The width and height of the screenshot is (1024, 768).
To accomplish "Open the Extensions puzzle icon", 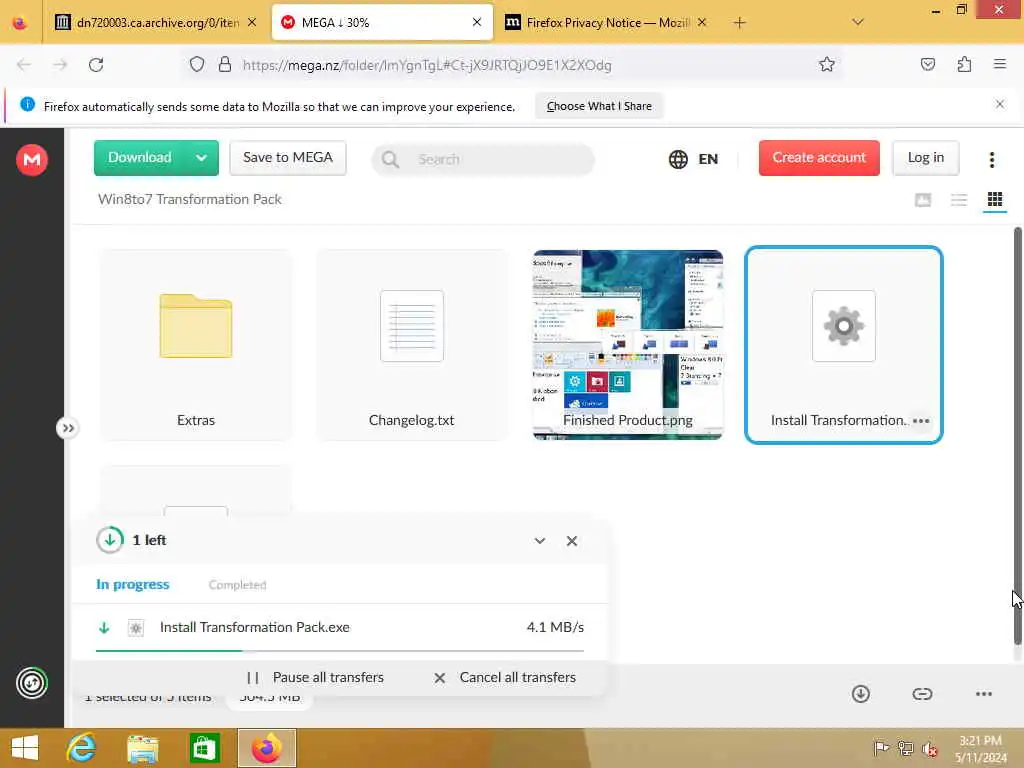I will tap(964, 65).
